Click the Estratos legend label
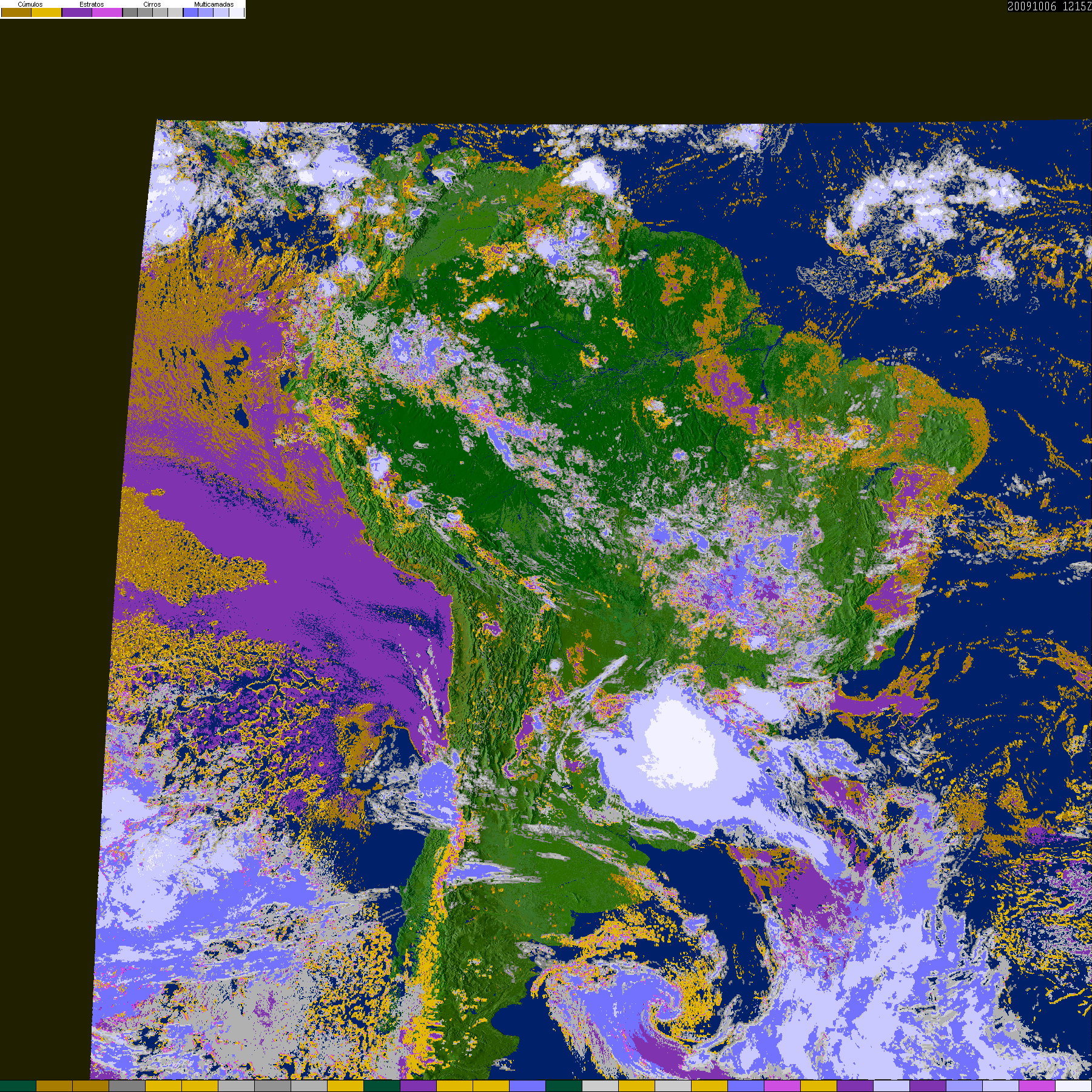 pyautogui.click(x=92, y=4)
